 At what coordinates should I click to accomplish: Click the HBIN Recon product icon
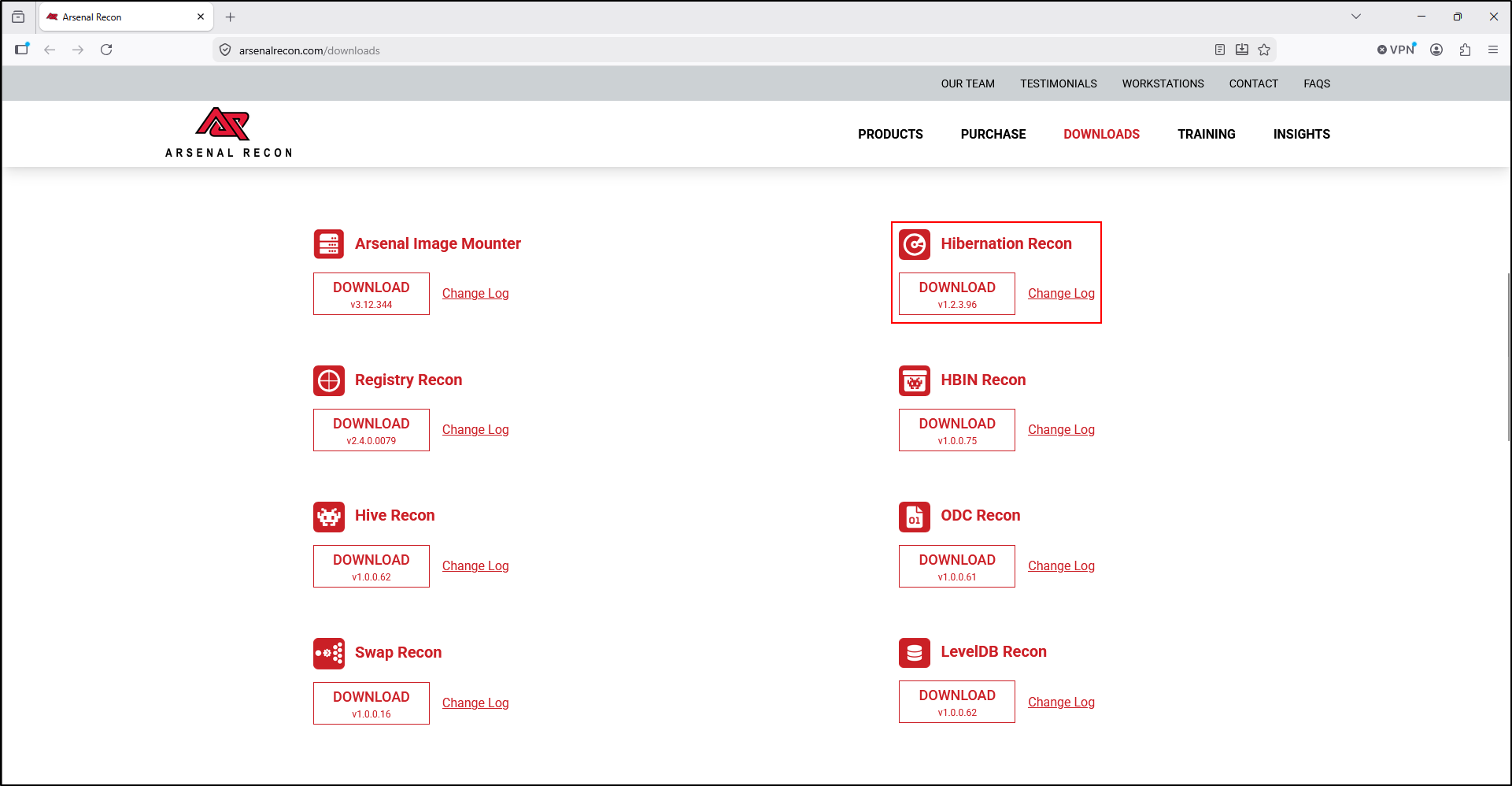[x=915, y=380]
